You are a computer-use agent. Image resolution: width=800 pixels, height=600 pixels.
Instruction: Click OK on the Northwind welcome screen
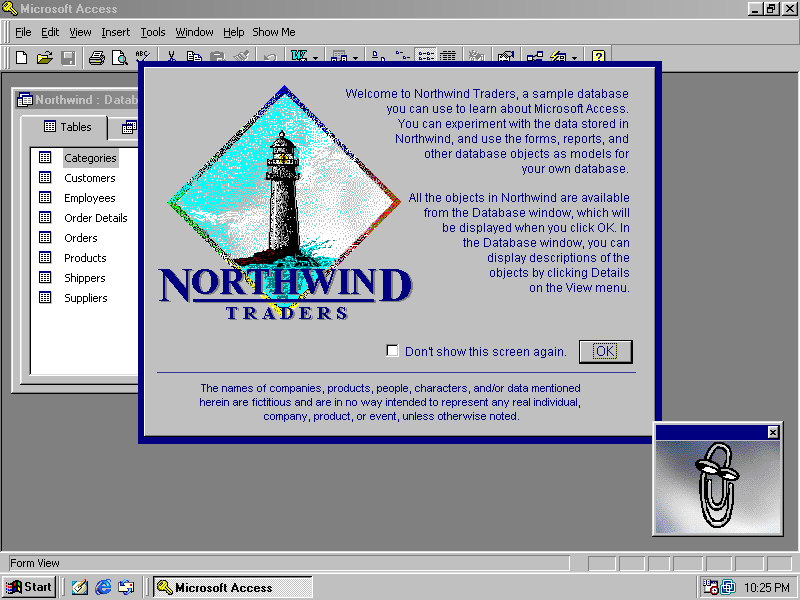tap(606, 352)
